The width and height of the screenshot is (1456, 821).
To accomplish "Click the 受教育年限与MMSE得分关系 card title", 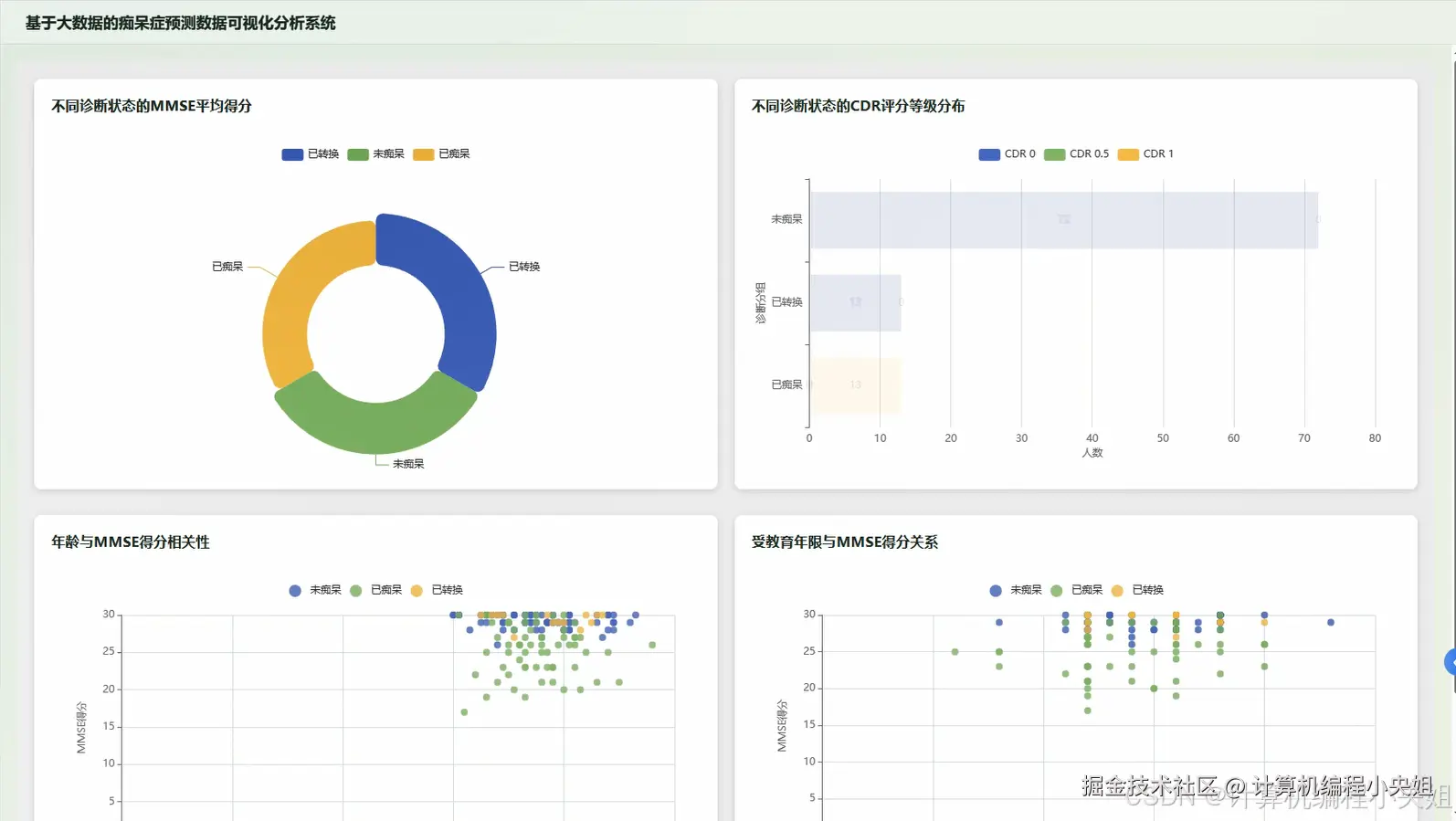I will point(845,542).
